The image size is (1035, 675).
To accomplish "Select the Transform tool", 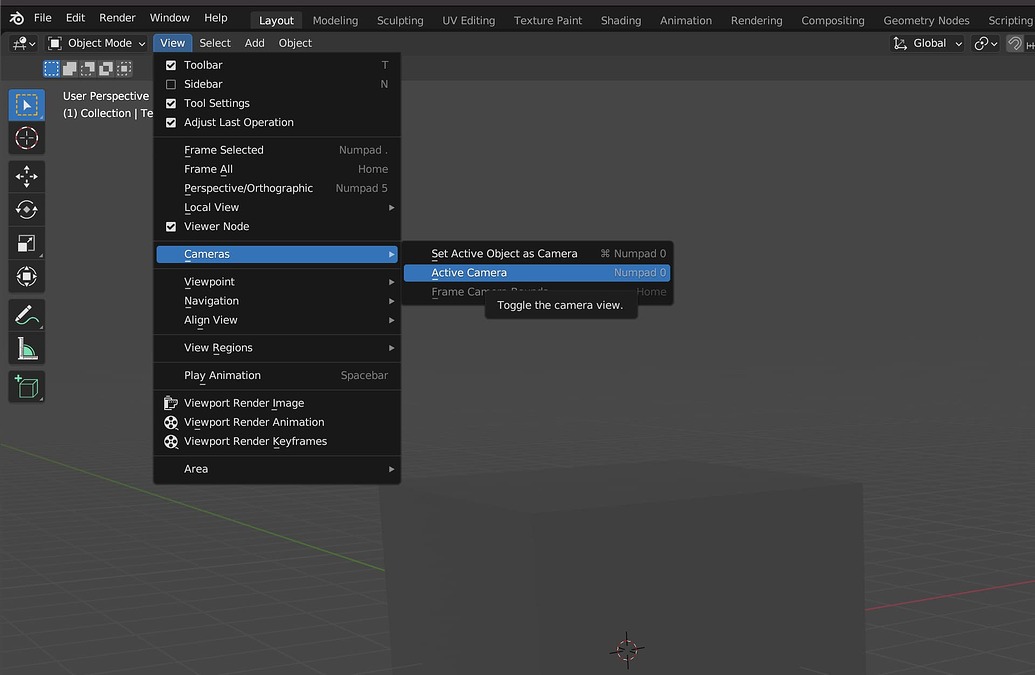I will coord(26,276).
